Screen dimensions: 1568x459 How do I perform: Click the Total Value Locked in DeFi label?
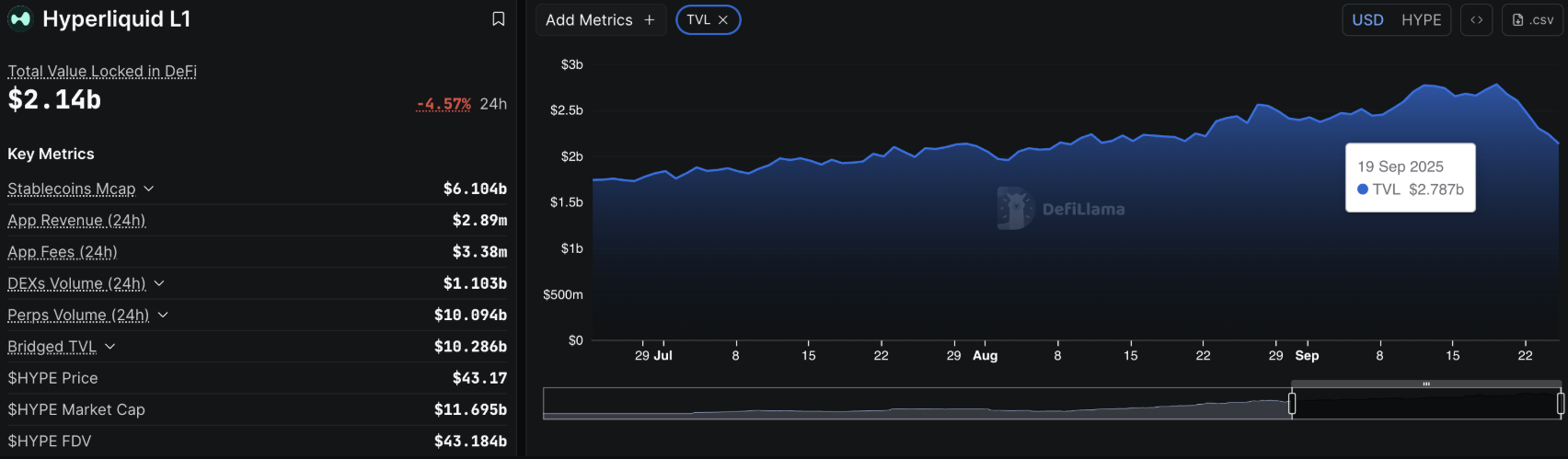click(x=102, y=72)
